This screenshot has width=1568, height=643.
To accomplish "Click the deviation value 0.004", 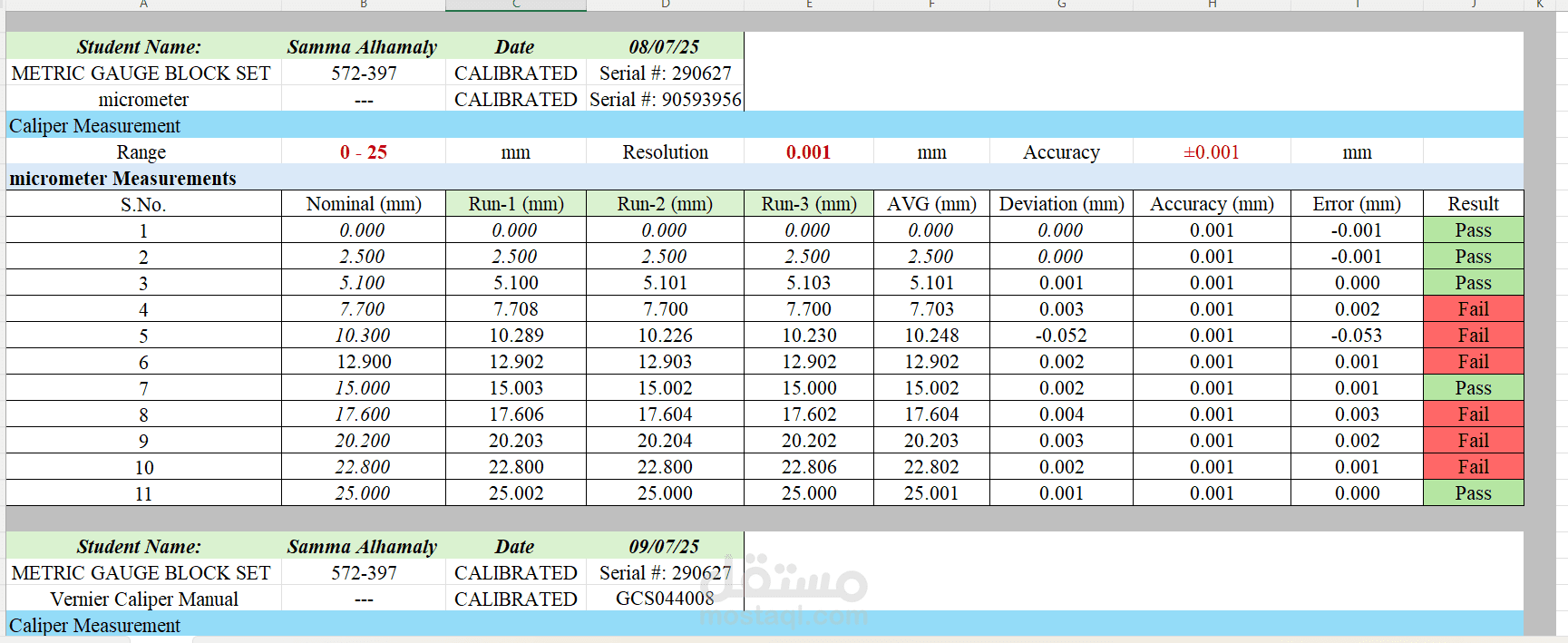I will [x=1061, y=414].
